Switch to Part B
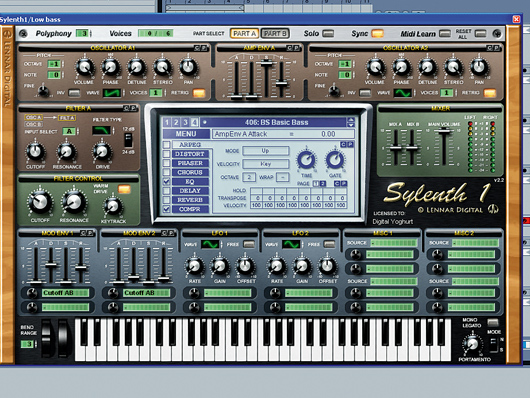 tap(275, 33)
